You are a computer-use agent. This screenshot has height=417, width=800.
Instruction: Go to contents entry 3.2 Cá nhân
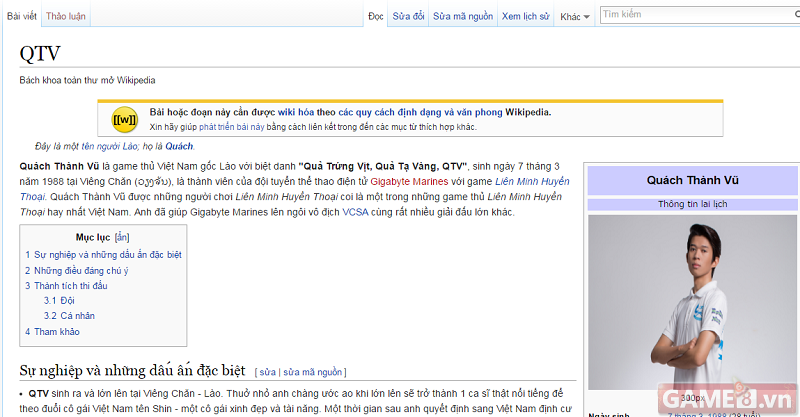coord(69,316)
